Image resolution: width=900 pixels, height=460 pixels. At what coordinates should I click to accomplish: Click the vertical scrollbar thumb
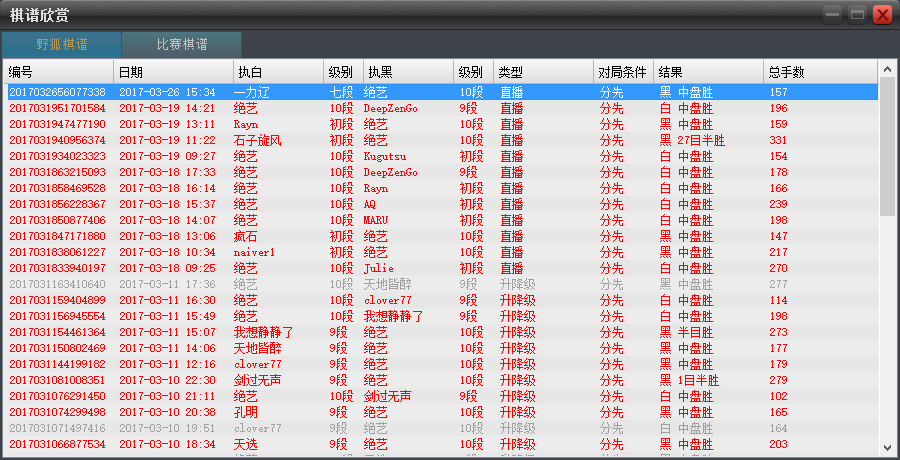coord(888,145)
